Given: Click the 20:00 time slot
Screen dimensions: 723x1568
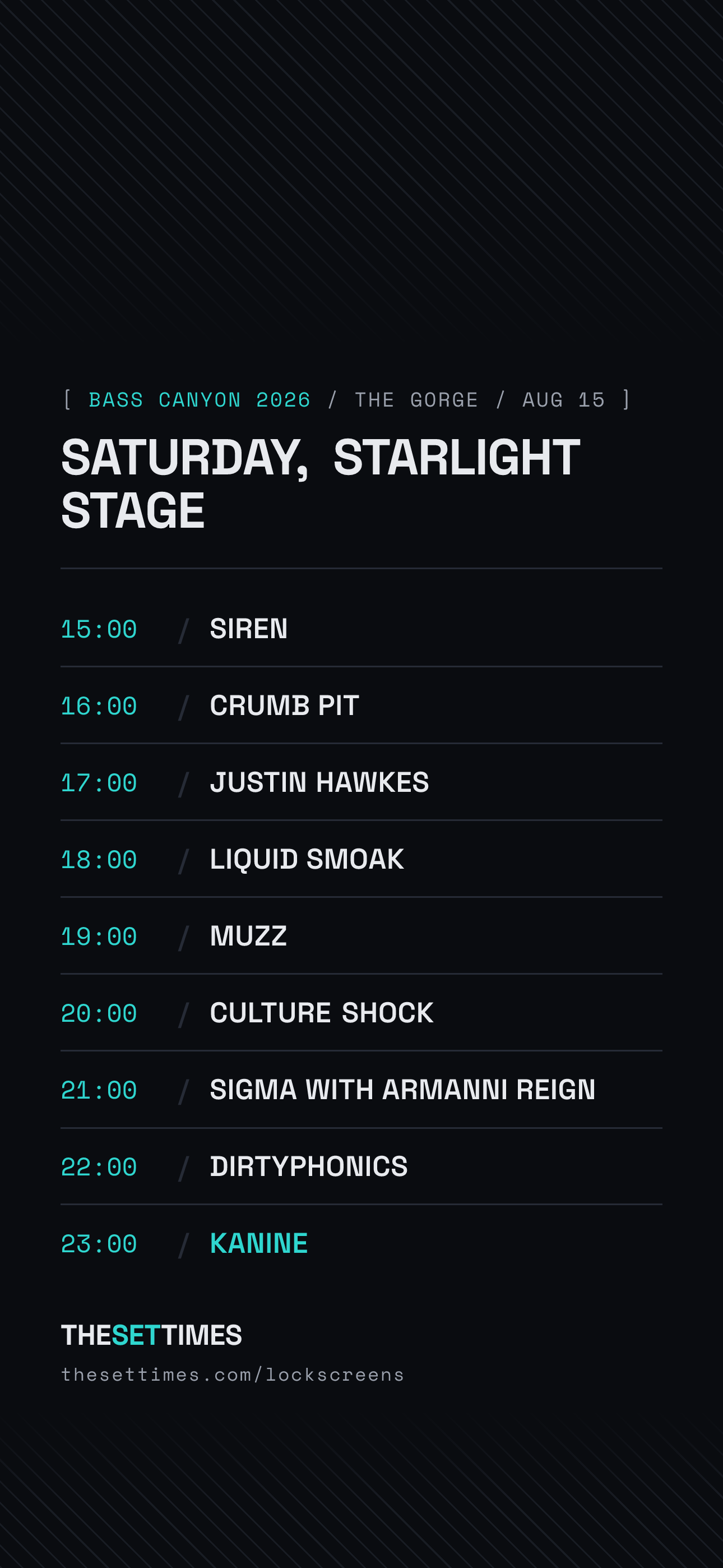Looking at the screenshot, I should coord(99,1013).
